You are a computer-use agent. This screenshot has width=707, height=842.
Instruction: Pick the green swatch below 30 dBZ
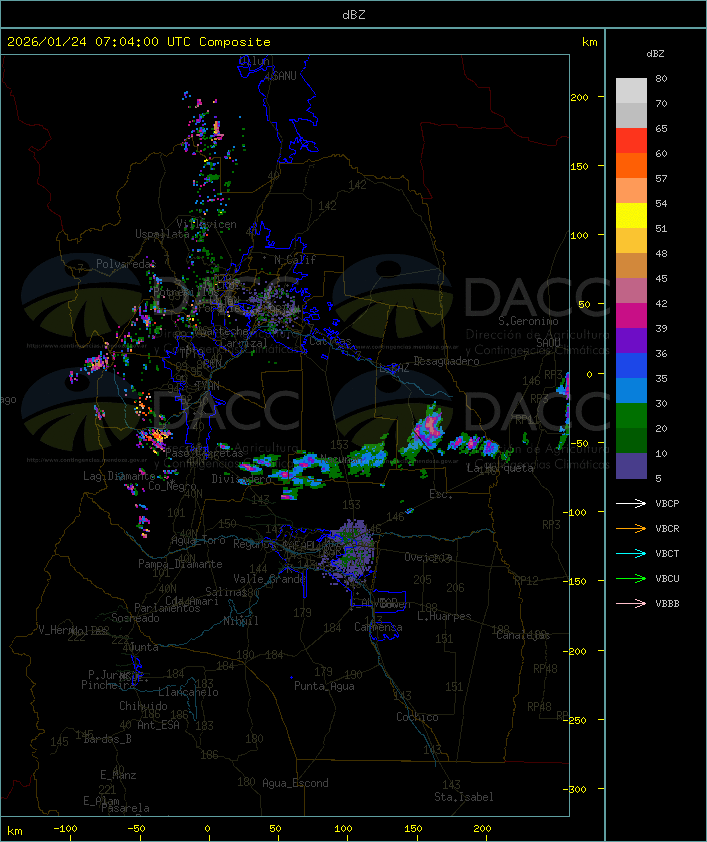point(631,416)
